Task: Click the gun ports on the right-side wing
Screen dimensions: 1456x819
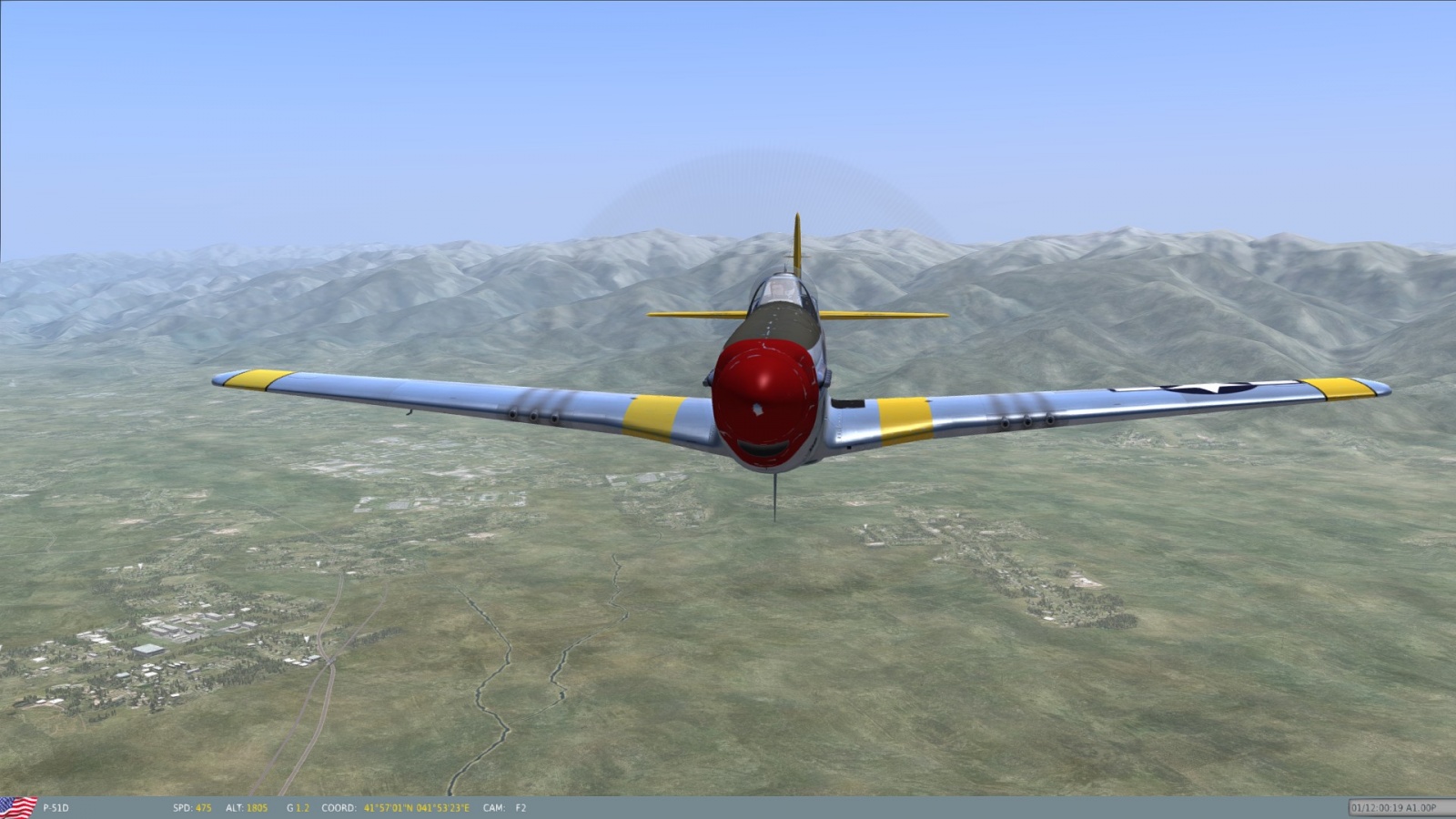Action: [x=1025, y=421]
